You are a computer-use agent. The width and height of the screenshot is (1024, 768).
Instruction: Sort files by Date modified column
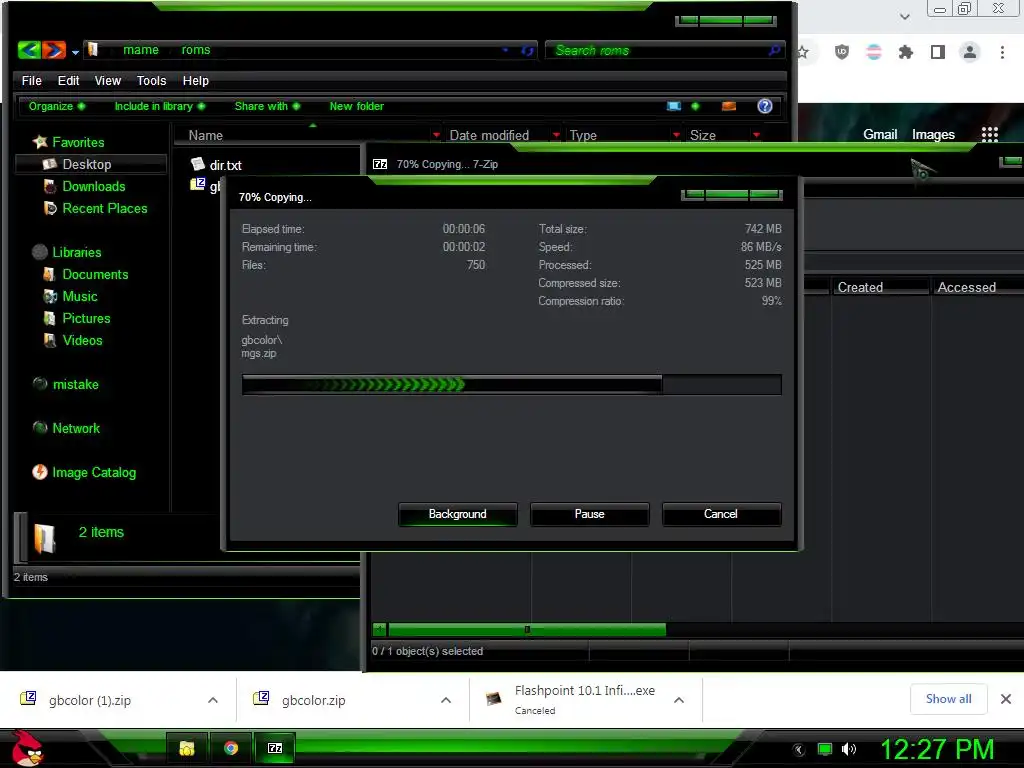(489, 135)
